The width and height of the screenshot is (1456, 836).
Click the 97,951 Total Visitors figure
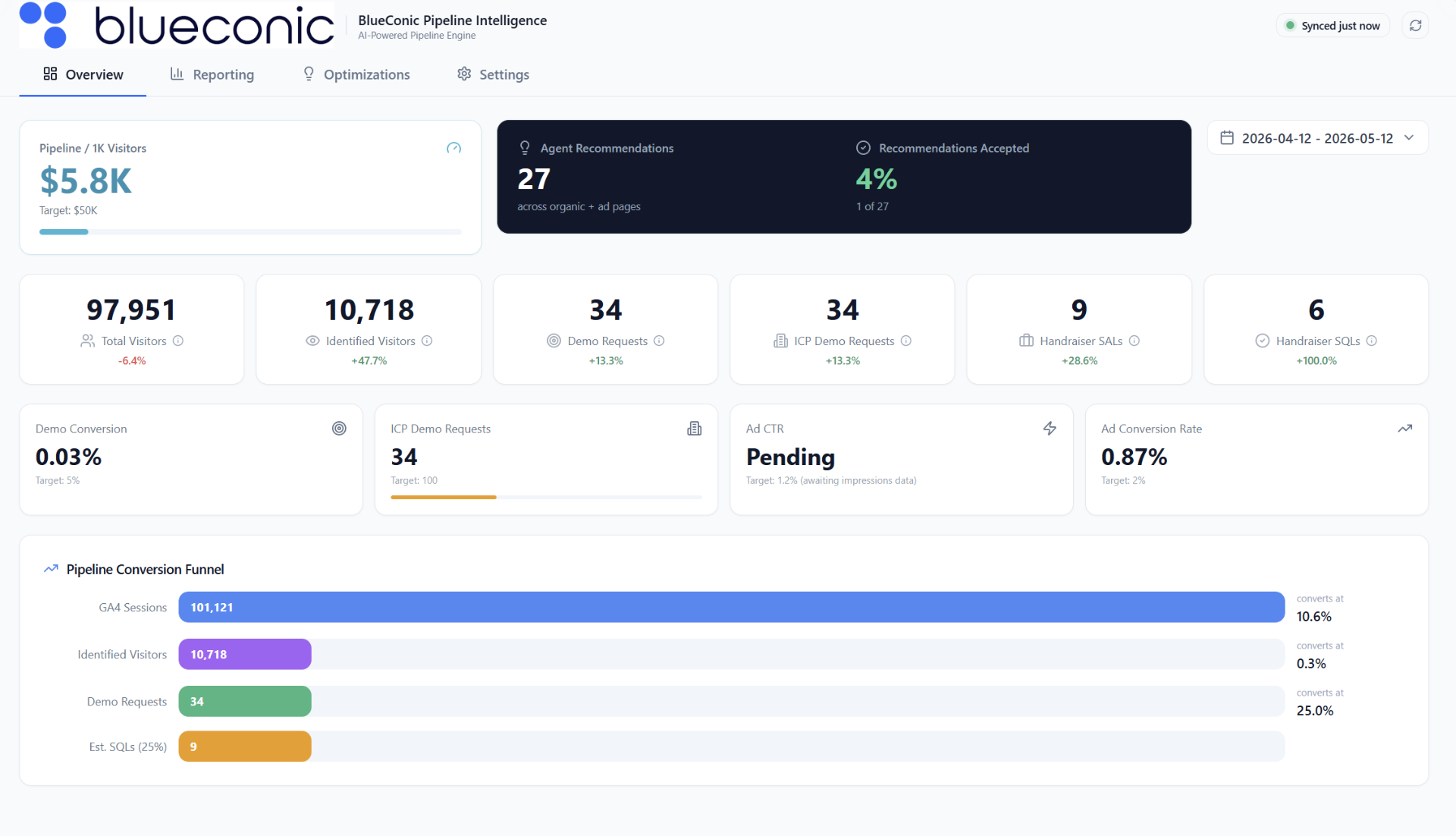point(131,310)
